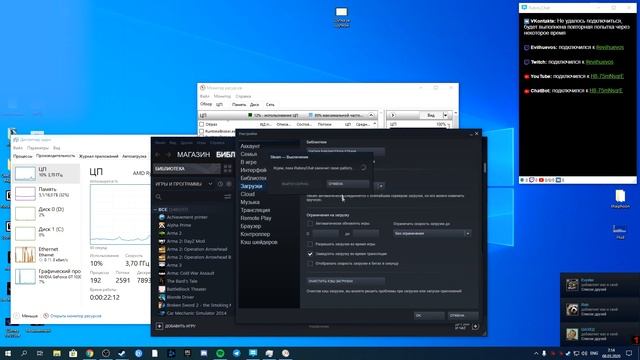Select Кэш шейдеров in Steam settings sidebar
Image resolution: width=640 pixels, height=360 pixels.
[259, 242]
